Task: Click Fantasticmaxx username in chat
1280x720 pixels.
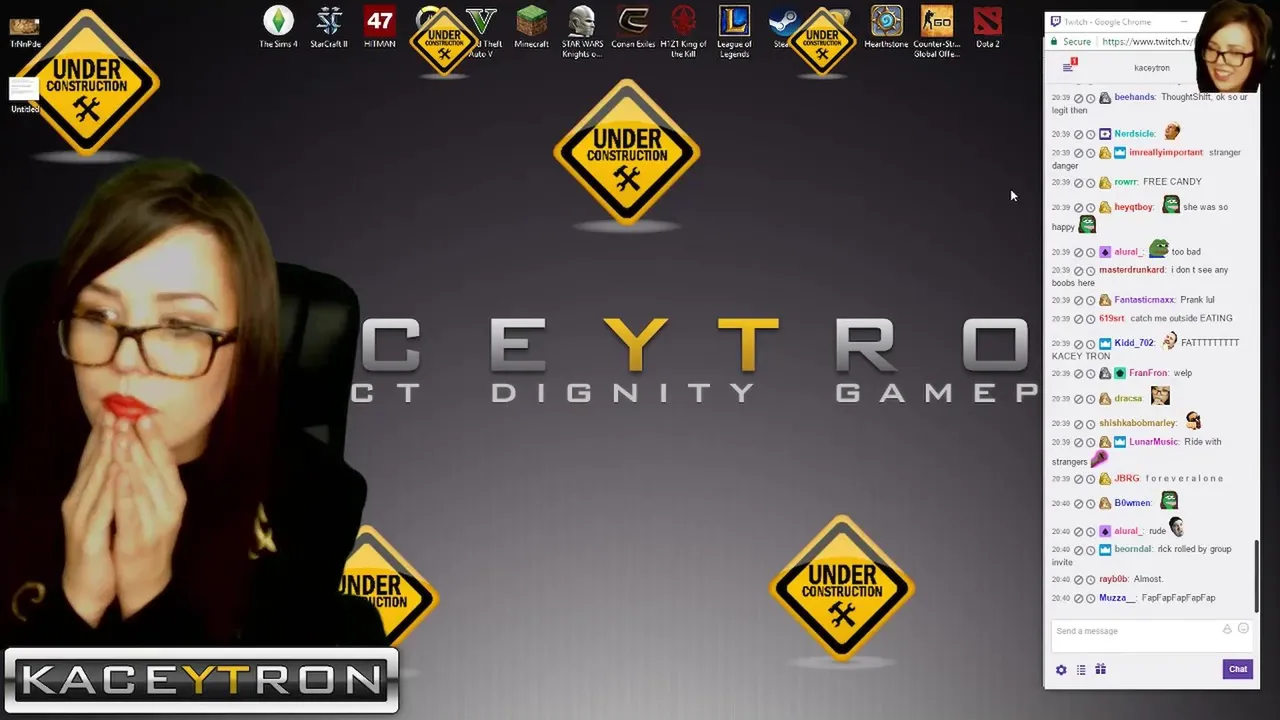Action: (x=1144, y=300)
